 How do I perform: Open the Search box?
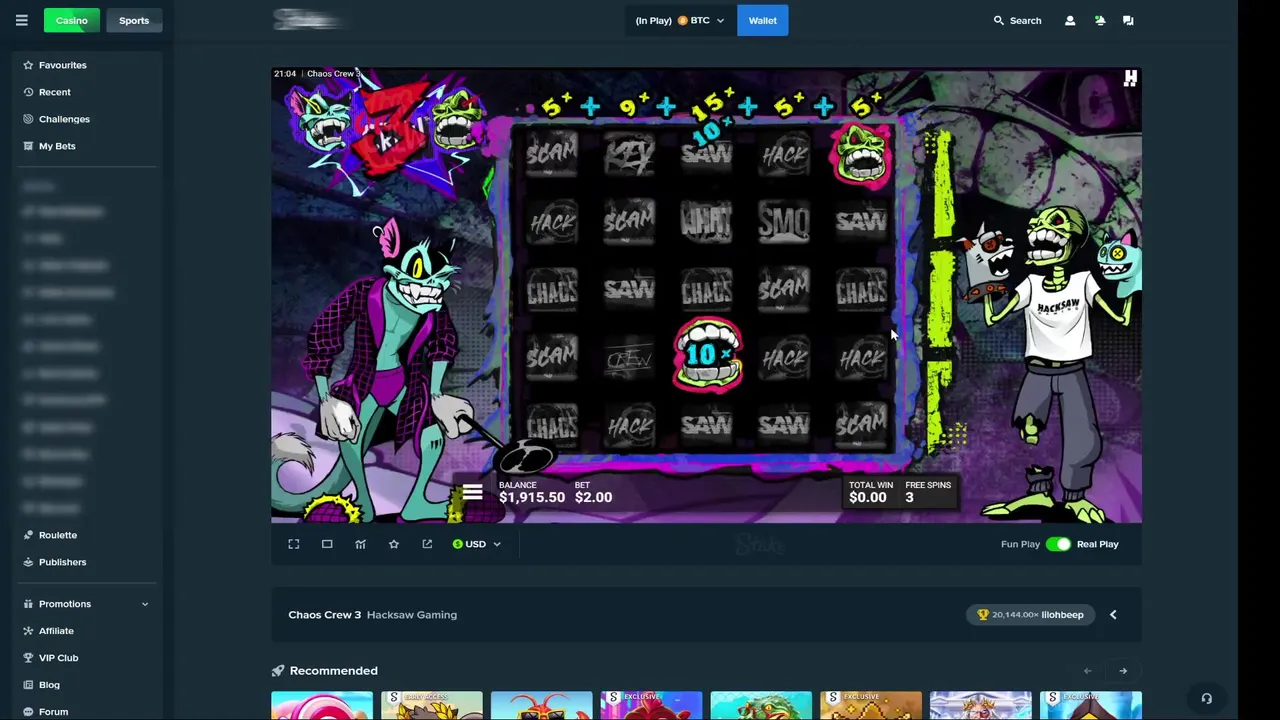click(x=1017, y=20)
